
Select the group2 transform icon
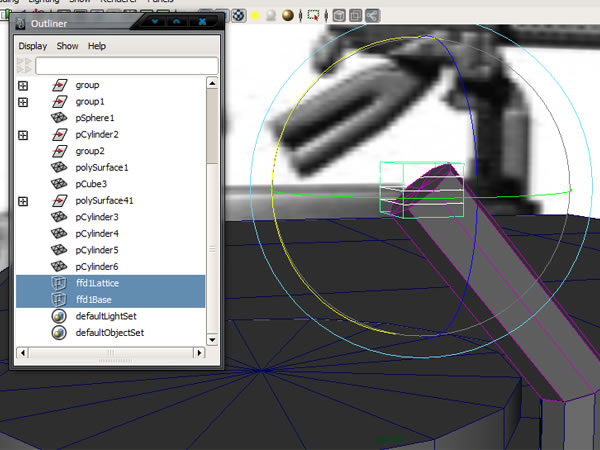[59, 151]
